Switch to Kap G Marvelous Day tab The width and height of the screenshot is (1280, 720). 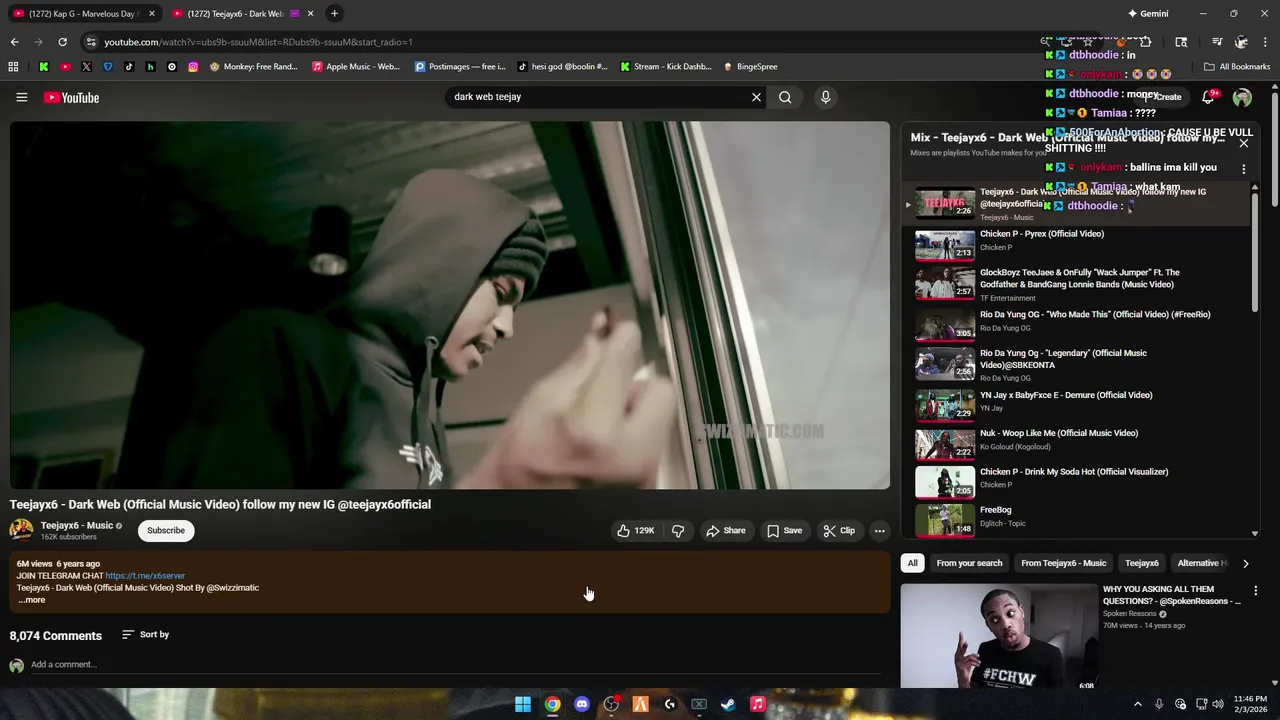click(x=85, y=13)
